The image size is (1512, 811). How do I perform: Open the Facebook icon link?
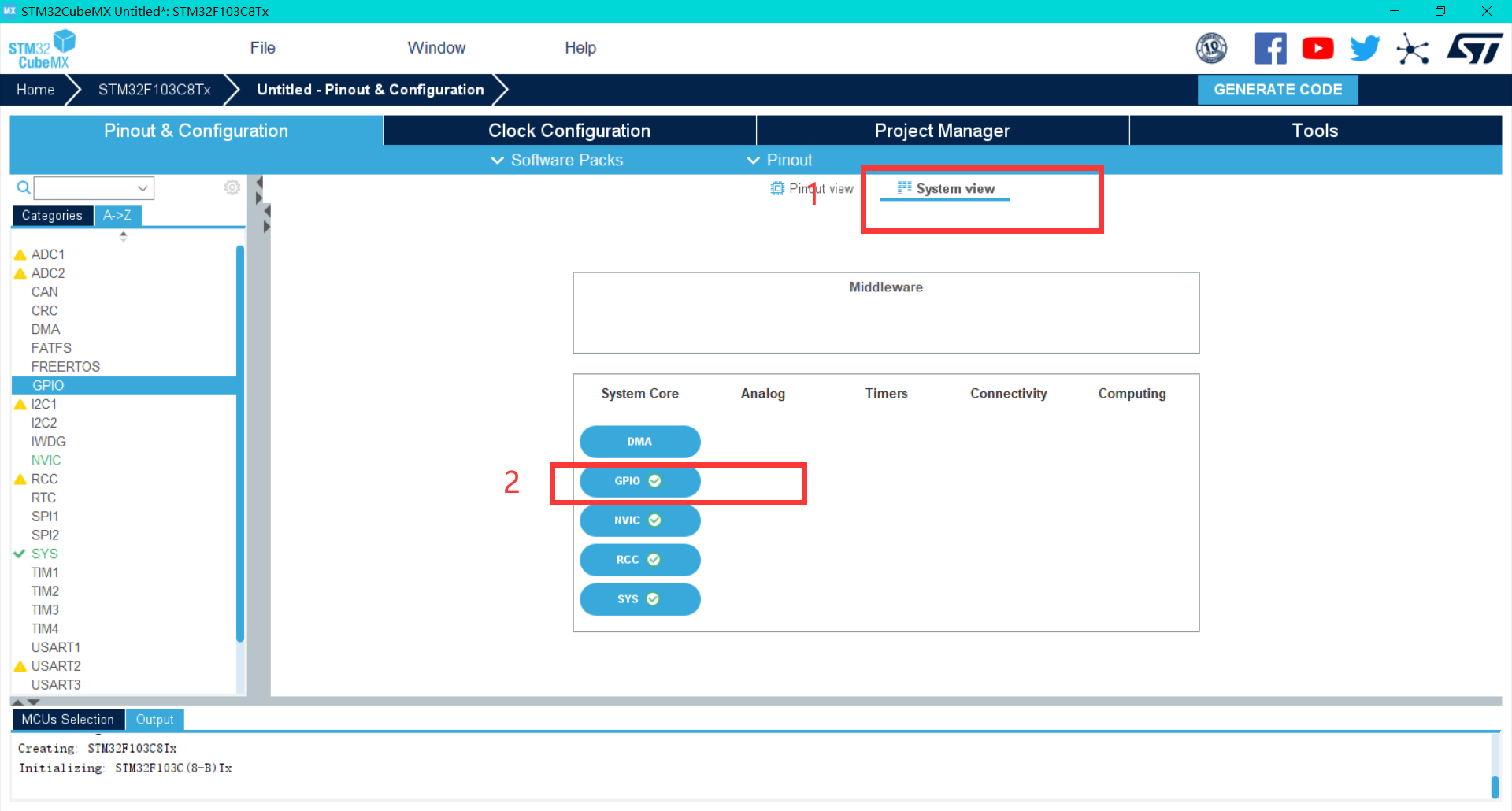coord(1270,48)
